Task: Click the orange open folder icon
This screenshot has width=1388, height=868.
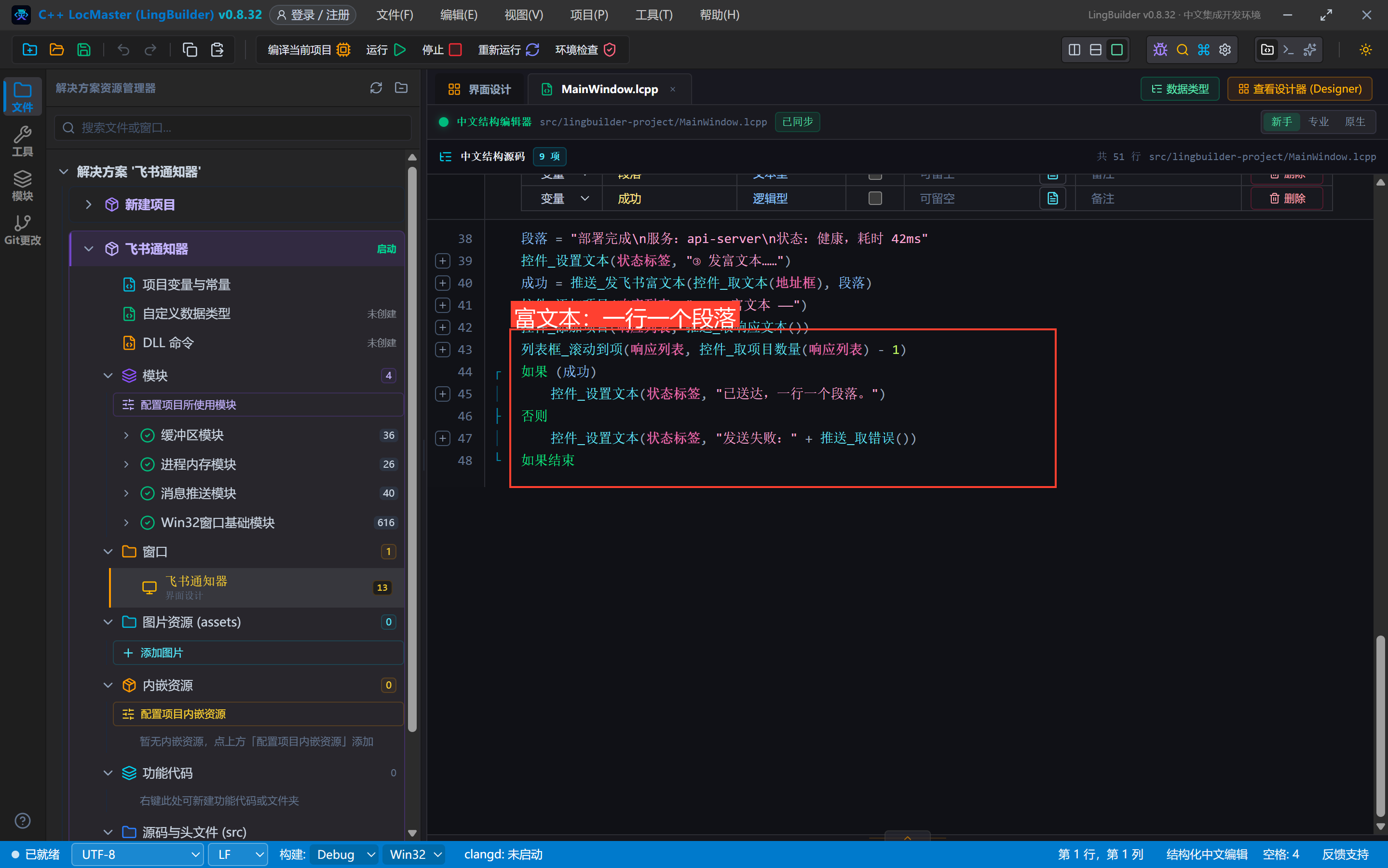Action: 57,50
